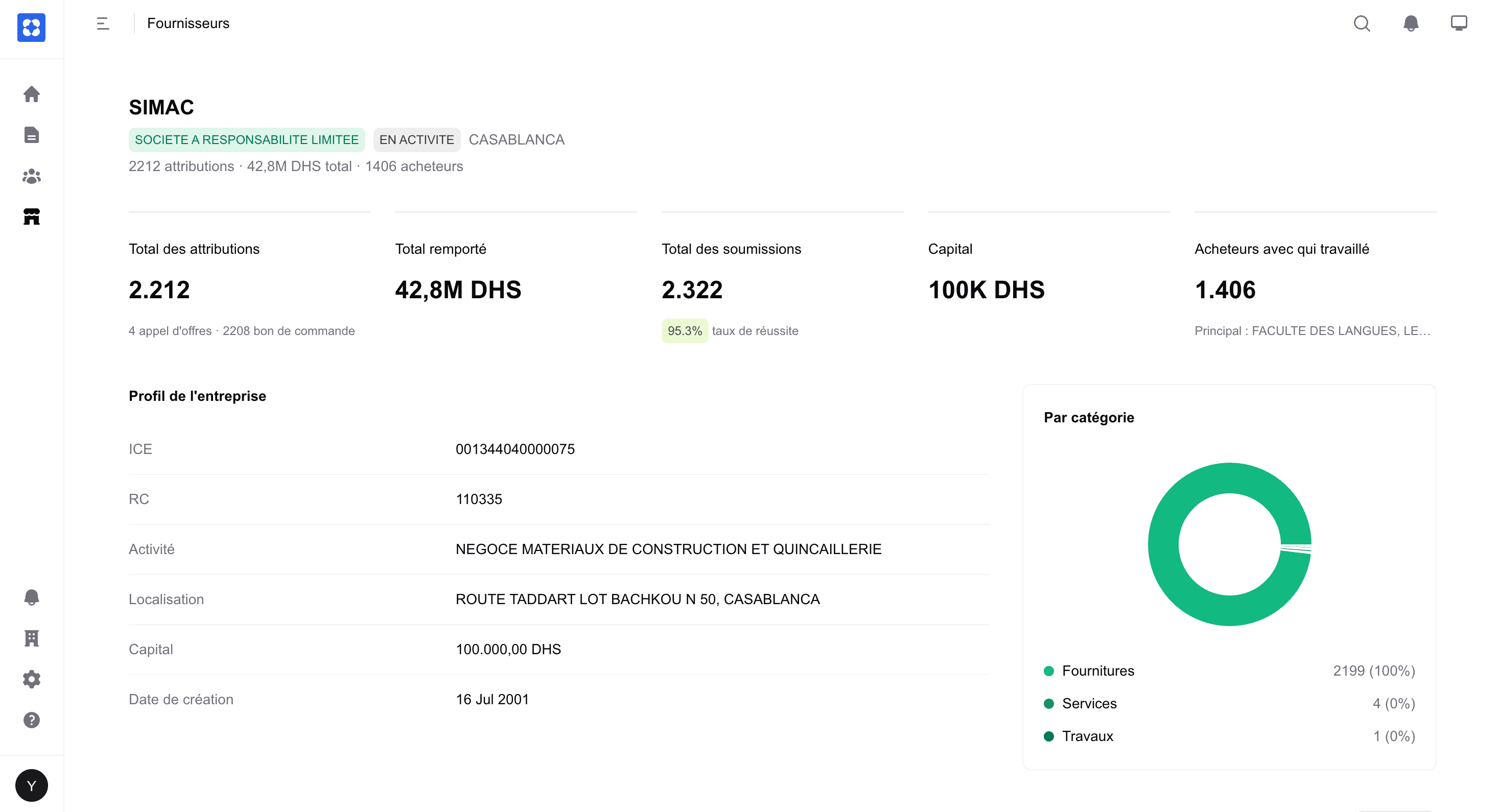Select the building/organization icon in the sidebar
Image resolution: width=1499 pixels, height=812 pixels.
[32, 637]
